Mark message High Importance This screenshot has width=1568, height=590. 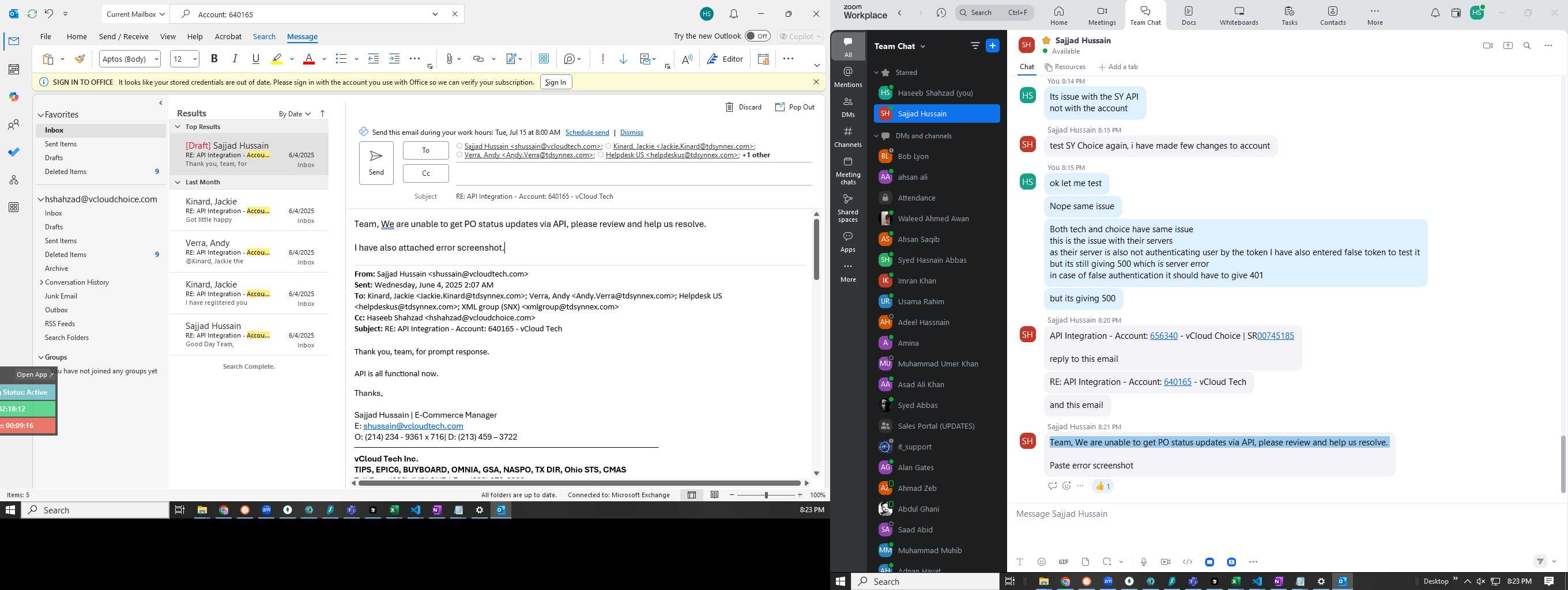tap(602, 58)
